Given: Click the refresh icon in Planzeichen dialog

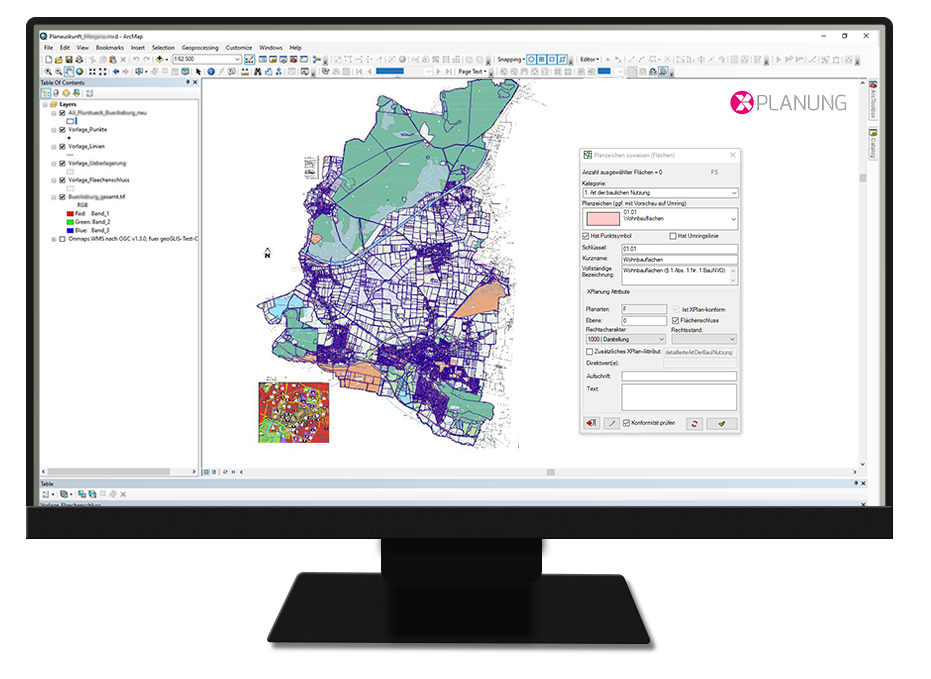Looking at the screenshot, I should tap(694, 424).
